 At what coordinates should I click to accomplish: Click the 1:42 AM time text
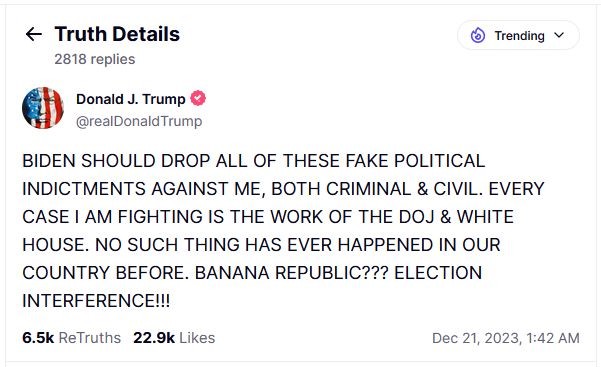553,338
